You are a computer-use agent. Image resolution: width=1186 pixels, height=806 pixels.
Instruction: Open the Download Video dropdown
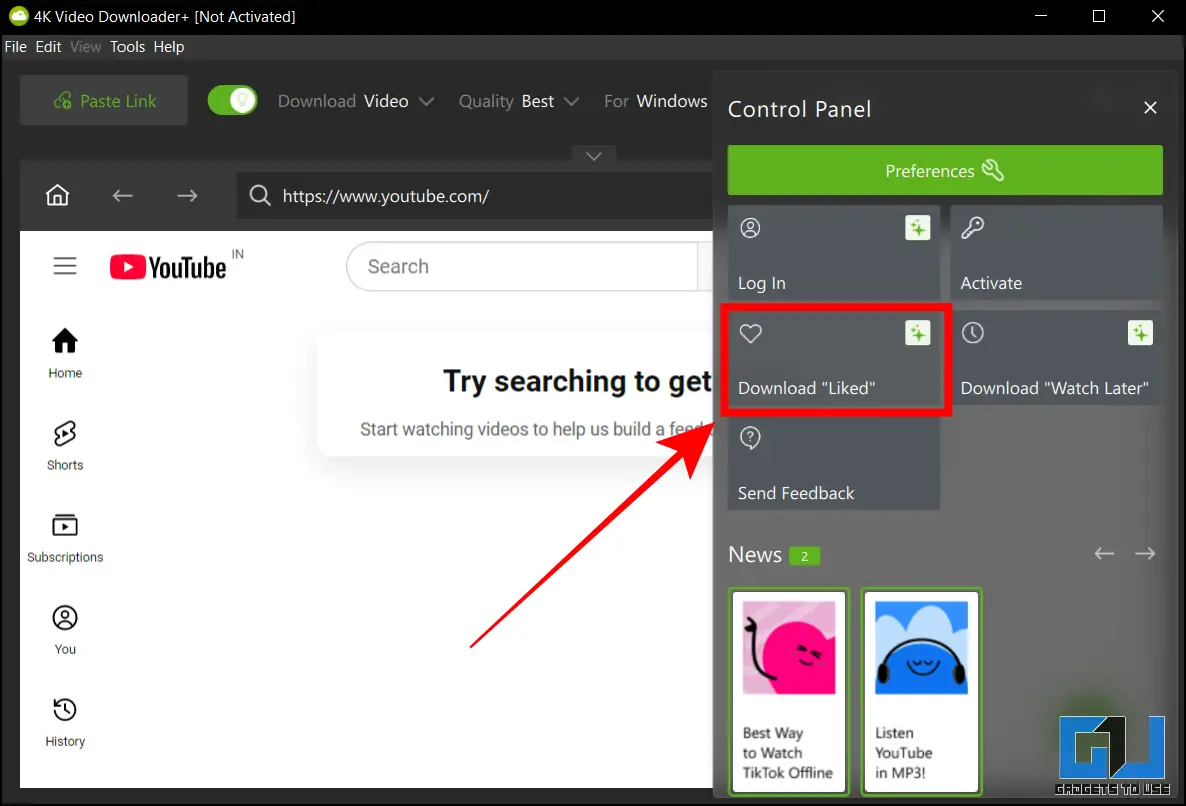(355, 101)
